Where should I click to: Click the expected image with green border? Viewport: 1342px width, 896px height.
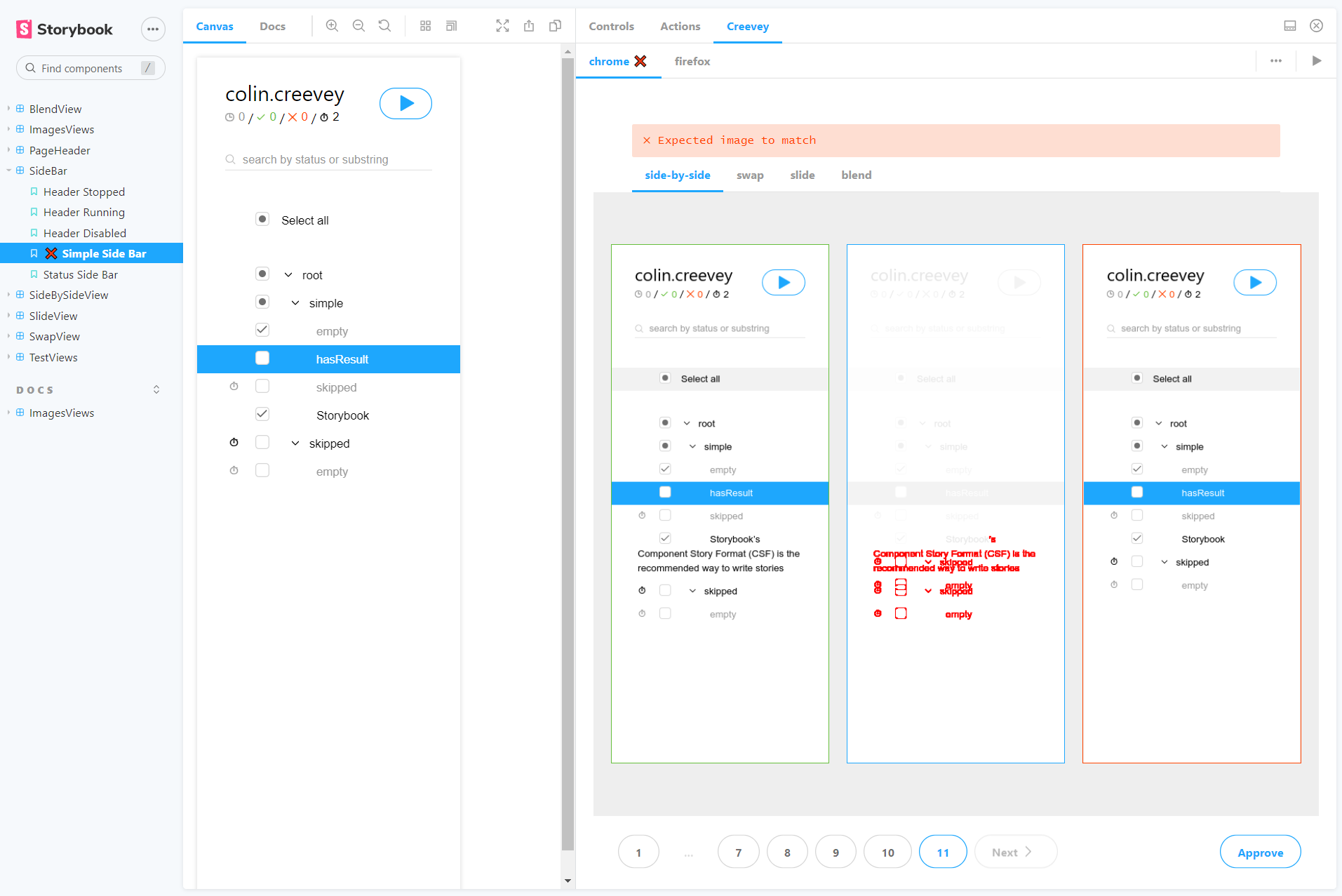point(720,503)
